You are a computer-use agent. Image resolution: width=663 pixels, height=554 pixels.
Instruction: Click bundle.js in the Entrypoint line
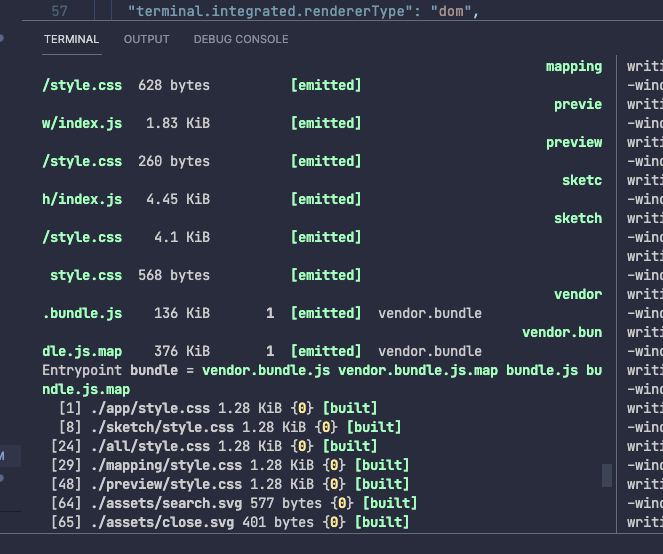click(542, 370)
